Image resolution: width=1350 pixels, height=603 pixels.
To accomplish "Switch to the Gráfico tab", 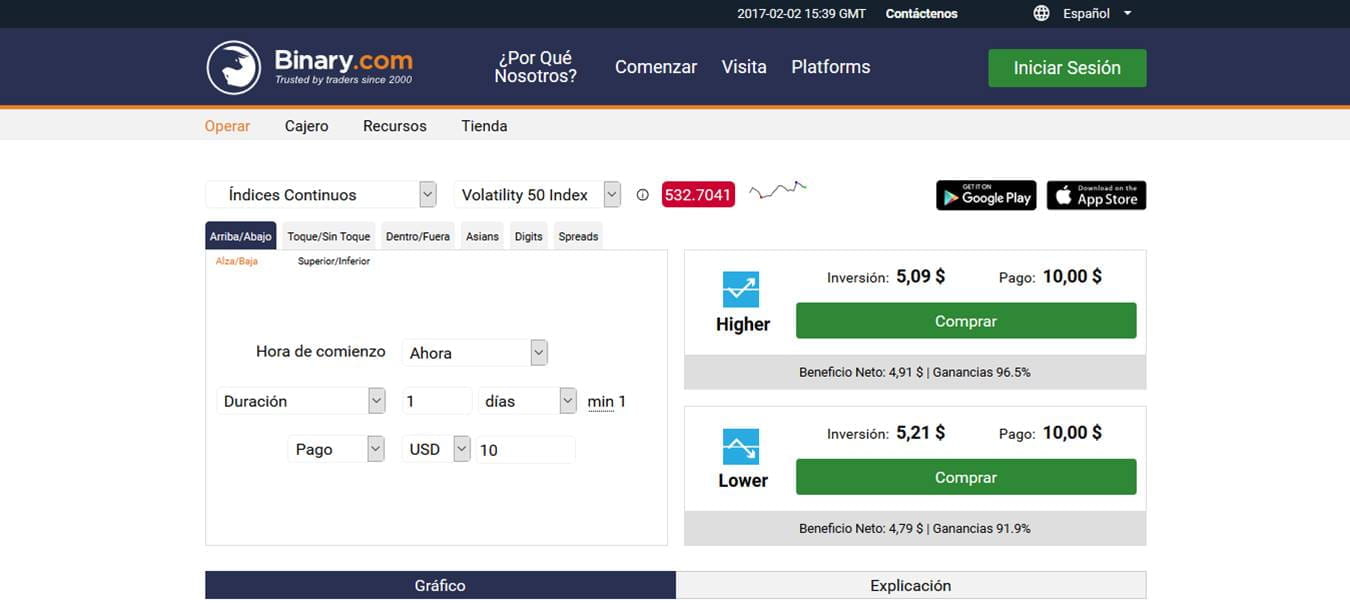I will coord(440,585).
